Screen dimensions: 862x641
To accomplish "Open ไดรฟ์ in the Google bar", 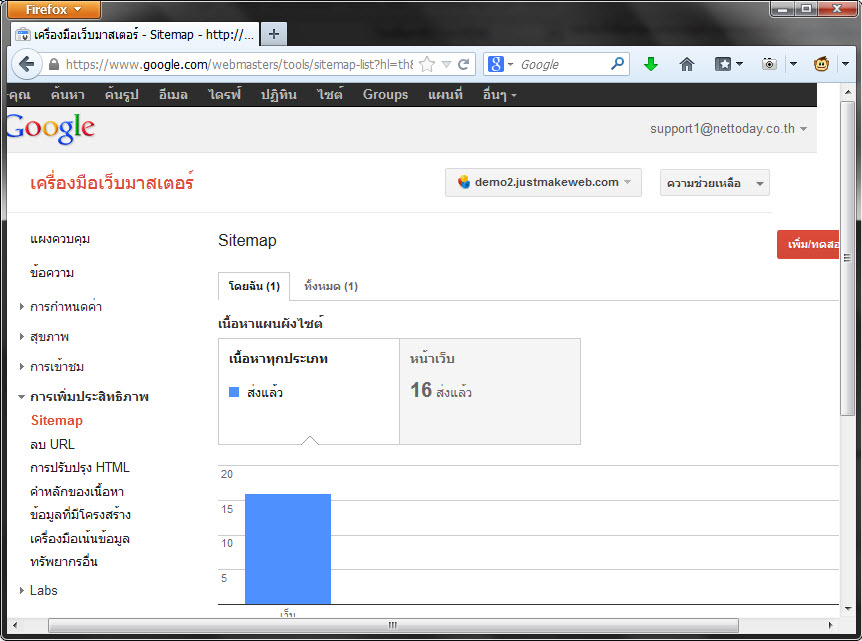I will click(x=224, y=95).
